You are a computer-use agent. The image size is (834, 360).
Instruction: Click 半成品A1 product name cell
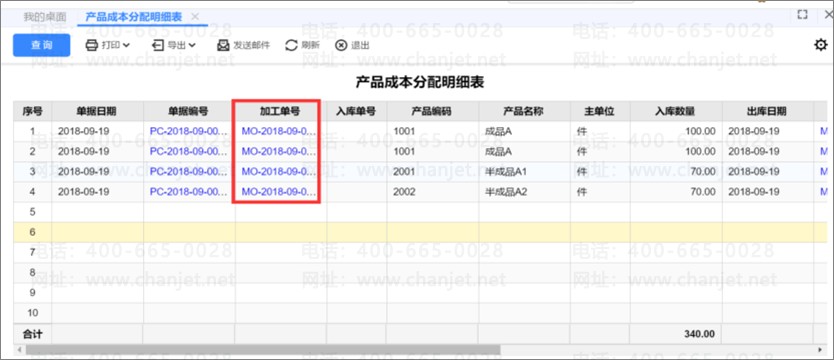point(524,172)
